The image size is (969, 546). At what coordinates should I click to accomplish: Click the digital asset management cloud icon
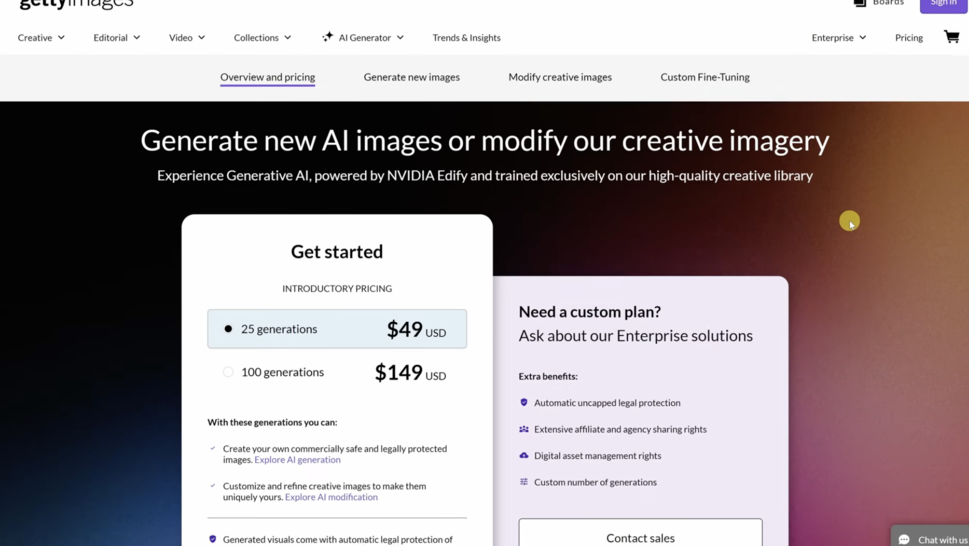tap(524, 455)
